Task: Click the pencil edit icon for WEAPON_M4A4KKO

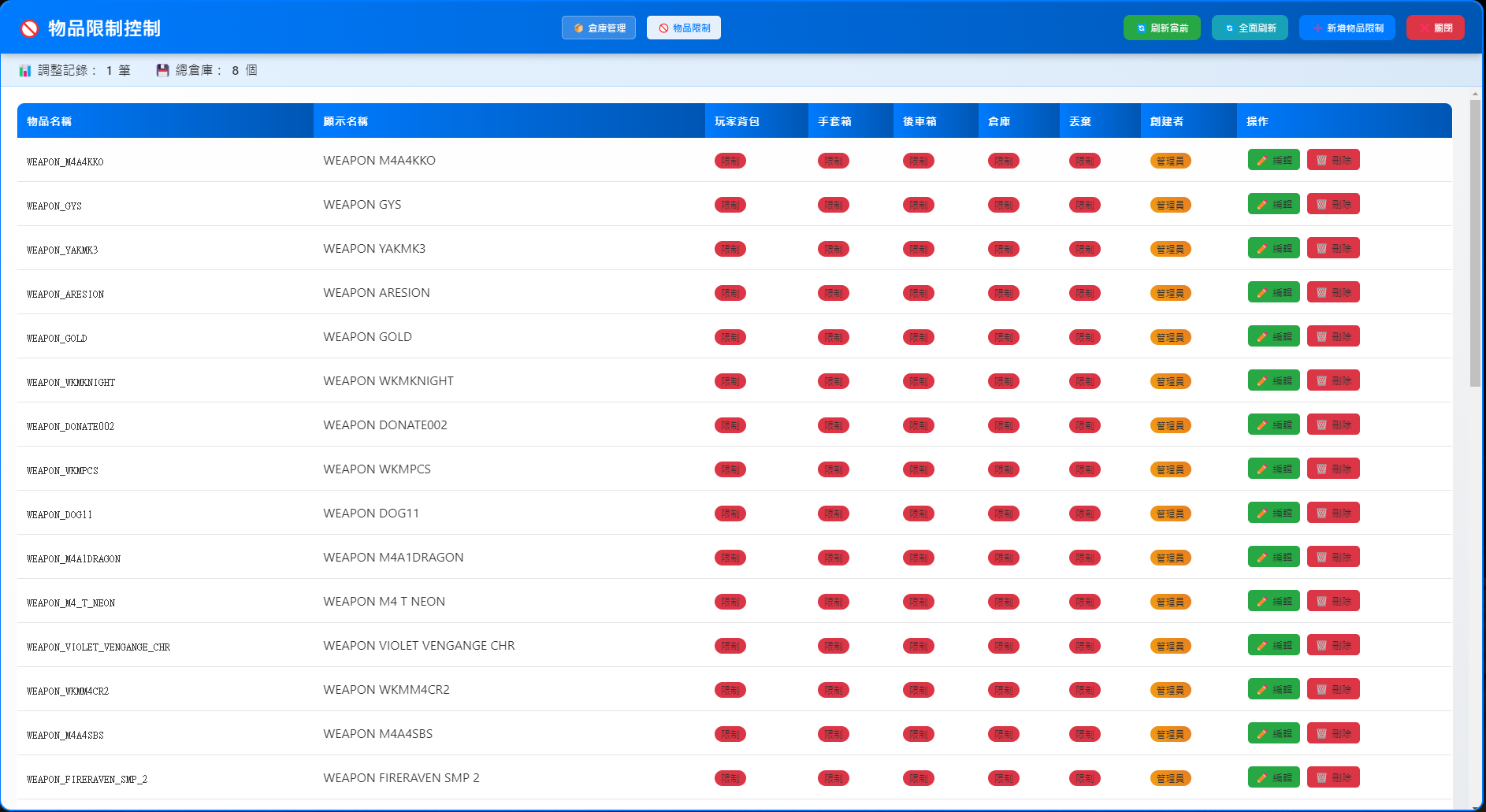Action: tap(1261, 161)
